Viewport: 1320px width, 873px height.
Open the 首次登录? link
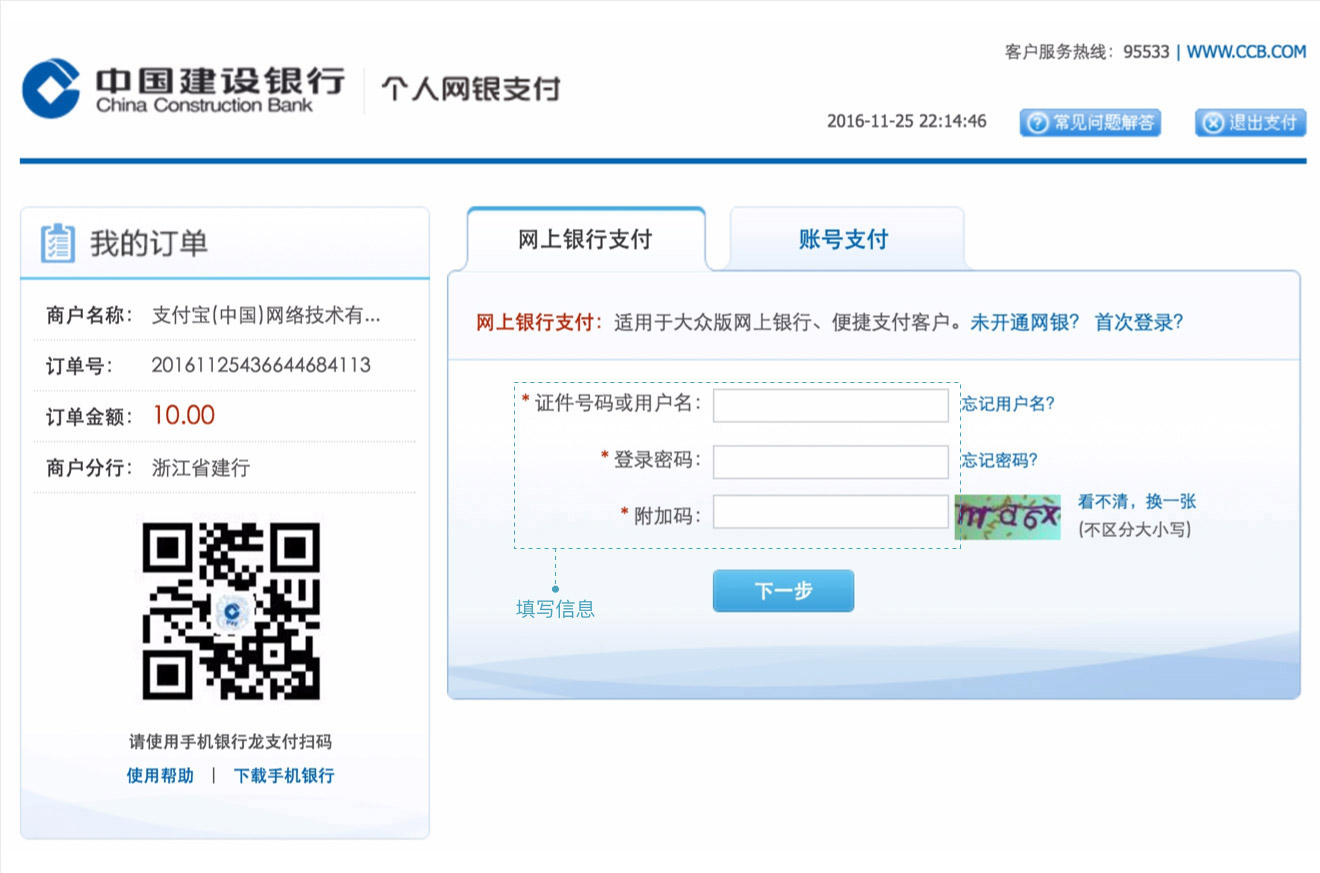point(1139,323)
